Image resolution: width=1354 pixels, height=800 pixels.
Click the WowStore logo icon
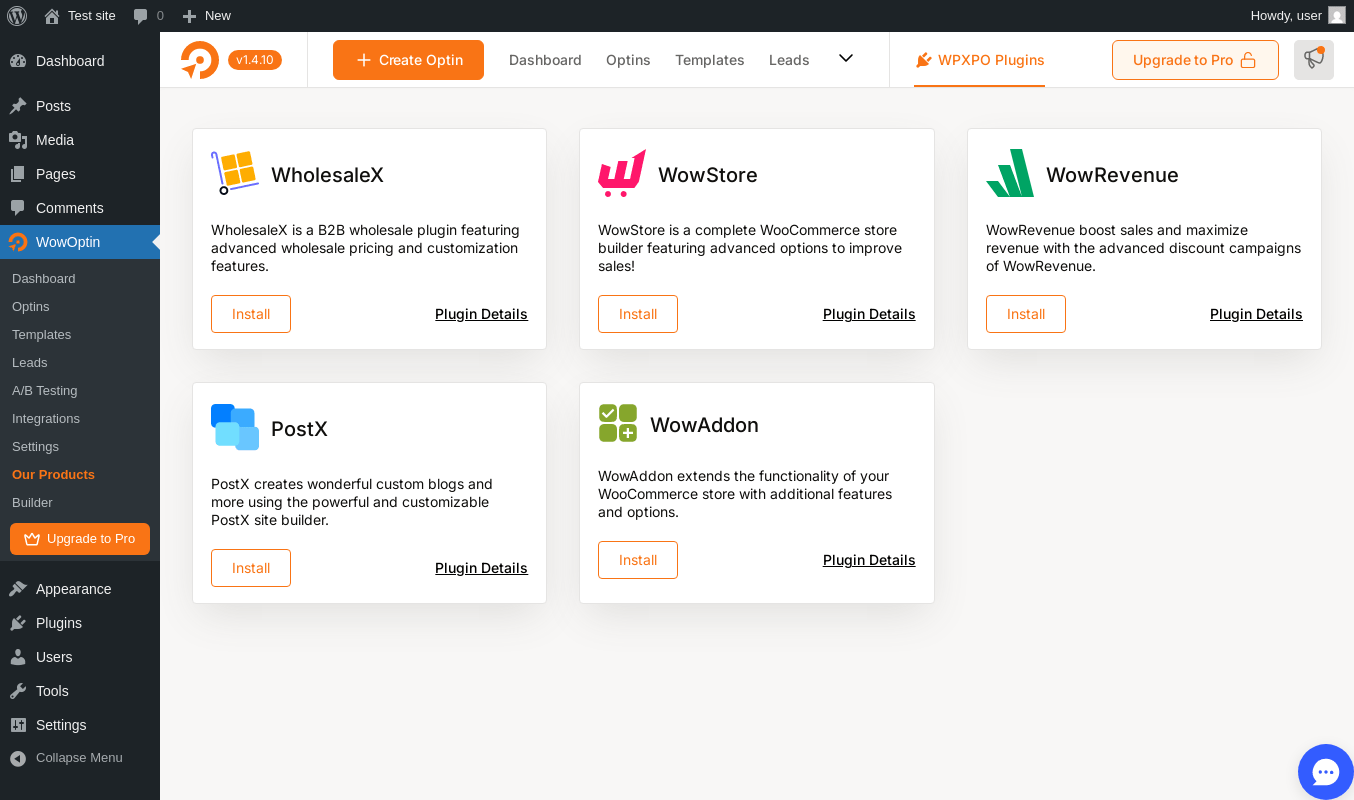(x=622, y=173)
